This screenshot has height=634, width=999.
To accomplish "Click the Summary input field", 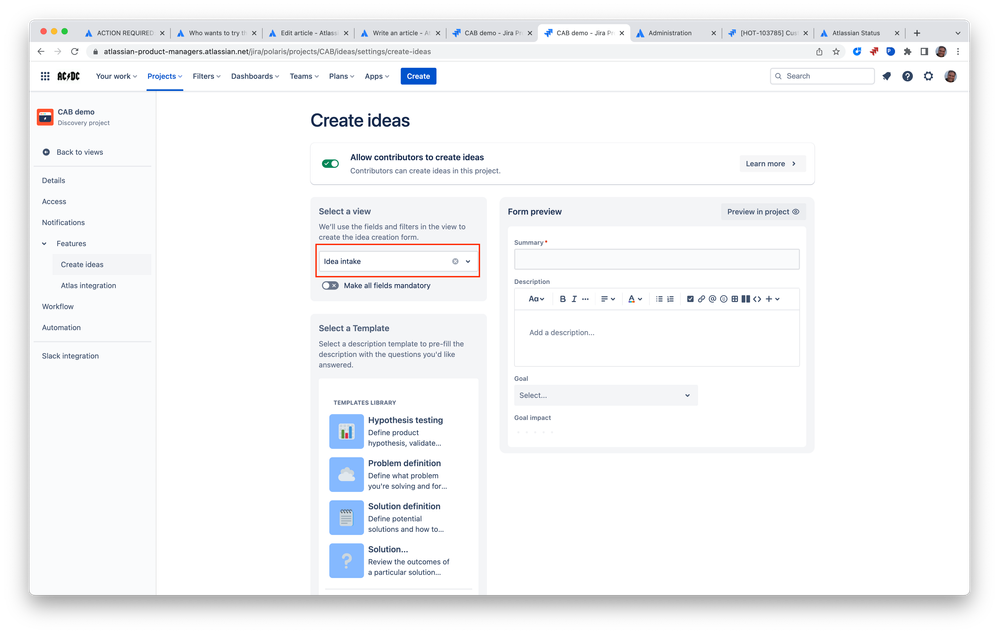I will [x=656, y=259].
